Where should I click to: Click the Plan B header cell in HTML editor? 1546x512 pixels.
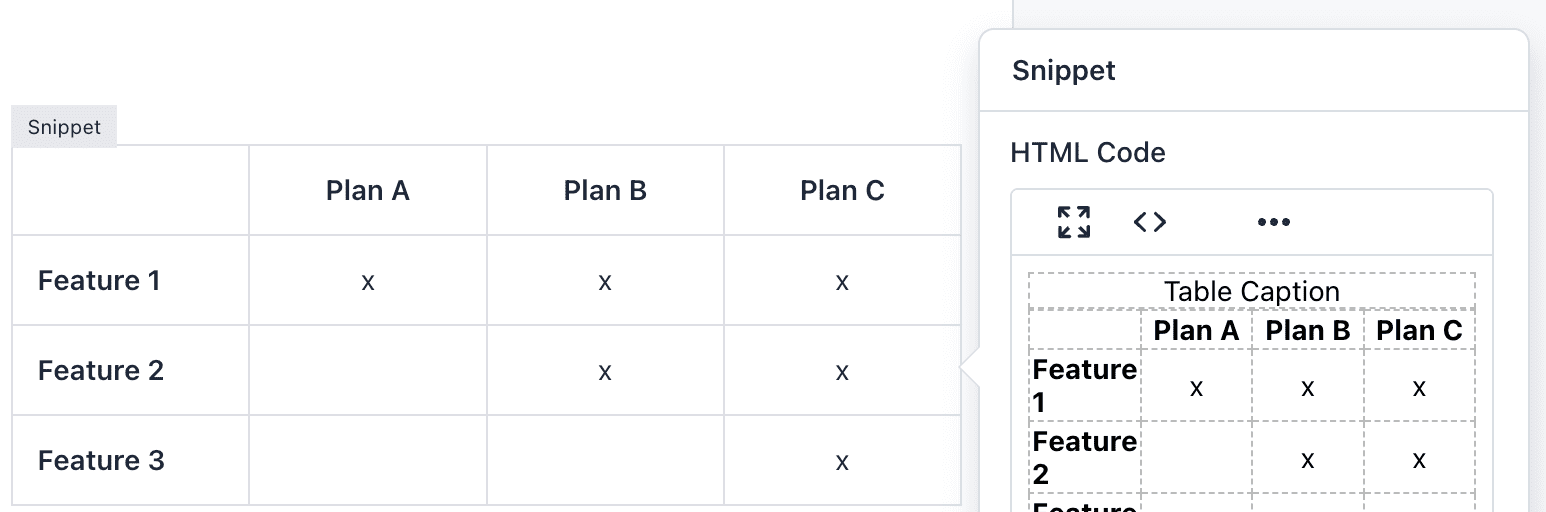(1308, 331)
